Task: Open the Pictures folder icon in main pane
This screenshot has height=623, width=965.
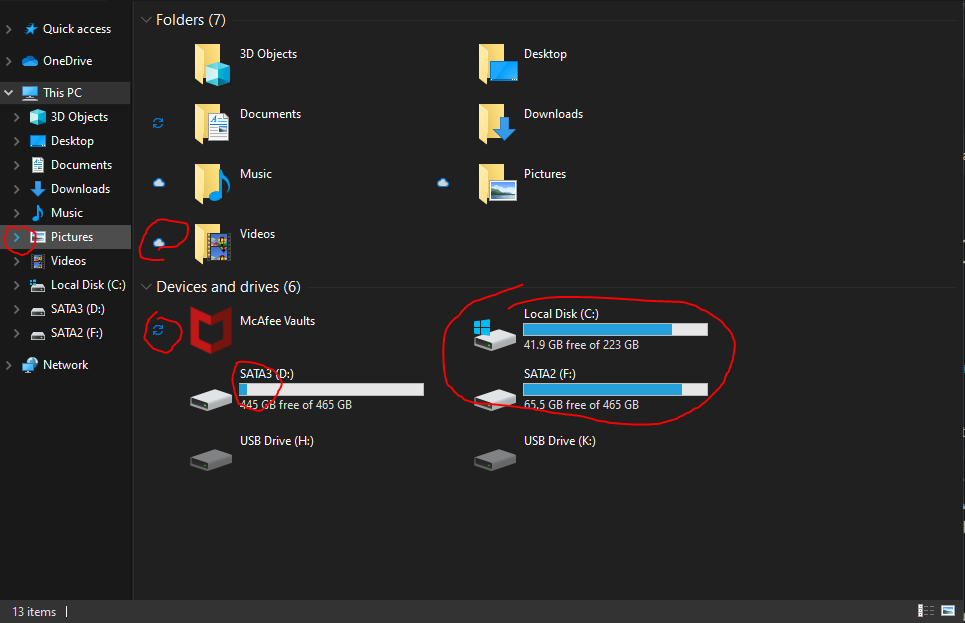Action: 497,183
